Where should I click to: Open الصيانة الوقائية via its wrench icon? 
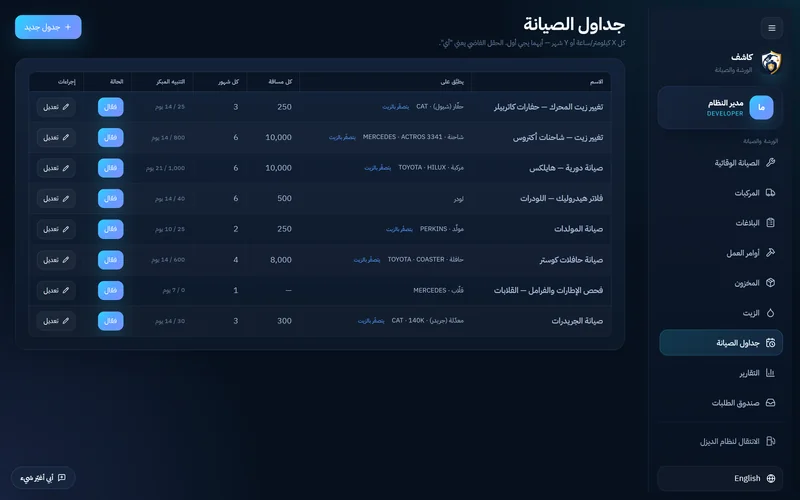click(770, 162)
